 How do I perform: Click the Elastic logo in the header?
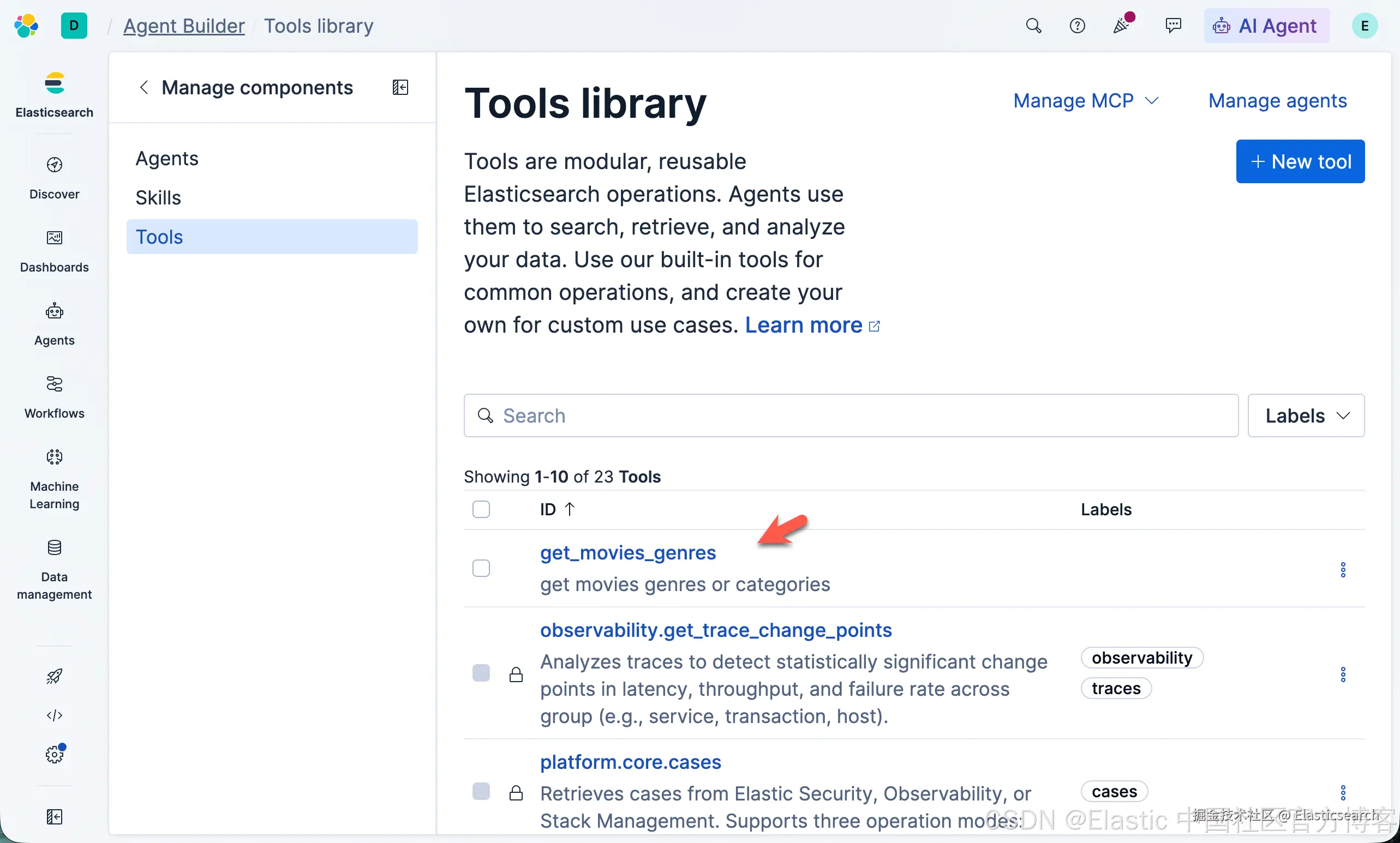click(x=26, y=26)
